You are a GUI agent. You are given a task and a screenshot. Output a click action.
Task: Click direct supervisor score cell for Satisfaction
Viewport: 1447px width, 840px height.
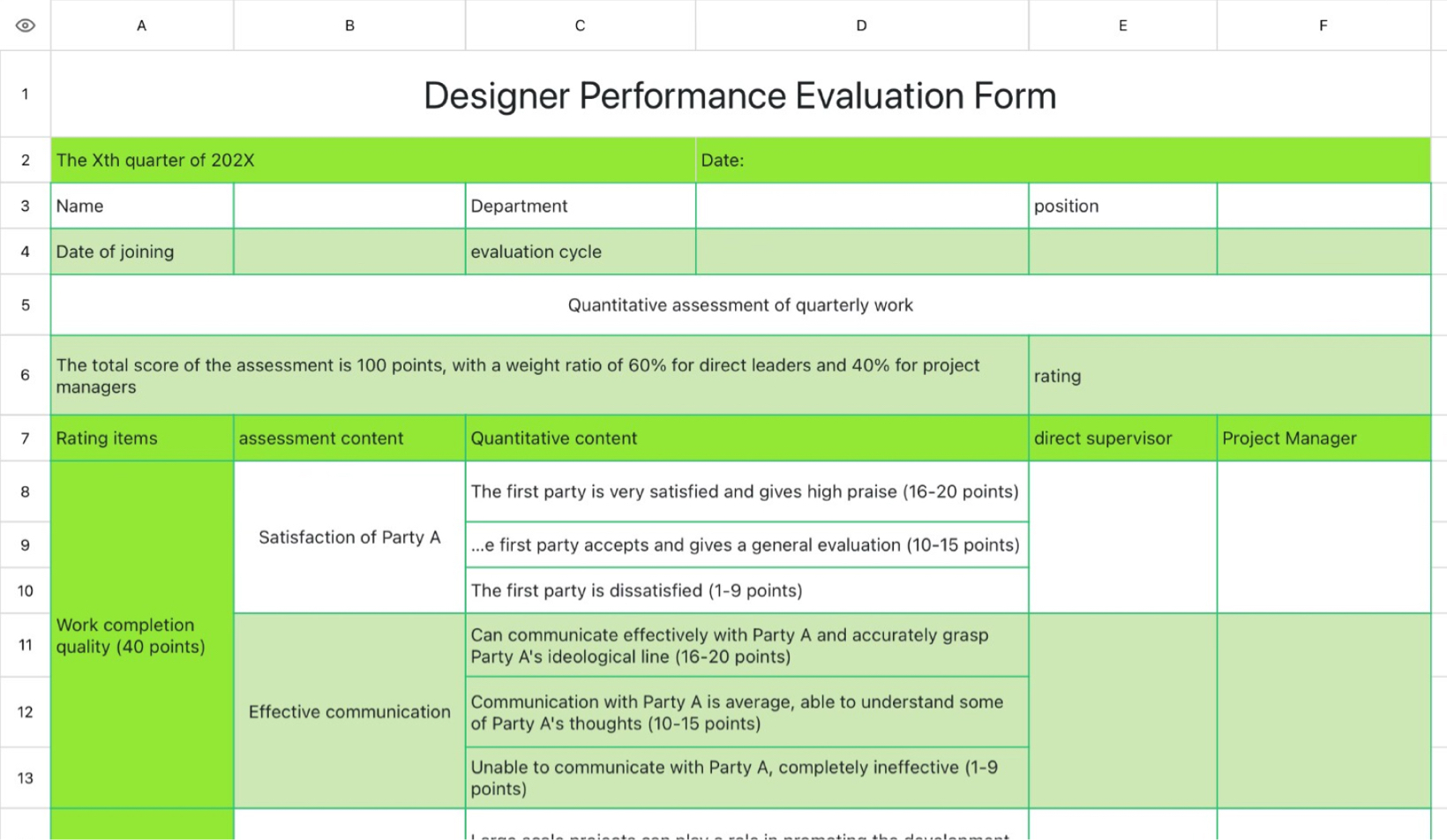(x=1123, y=536)
